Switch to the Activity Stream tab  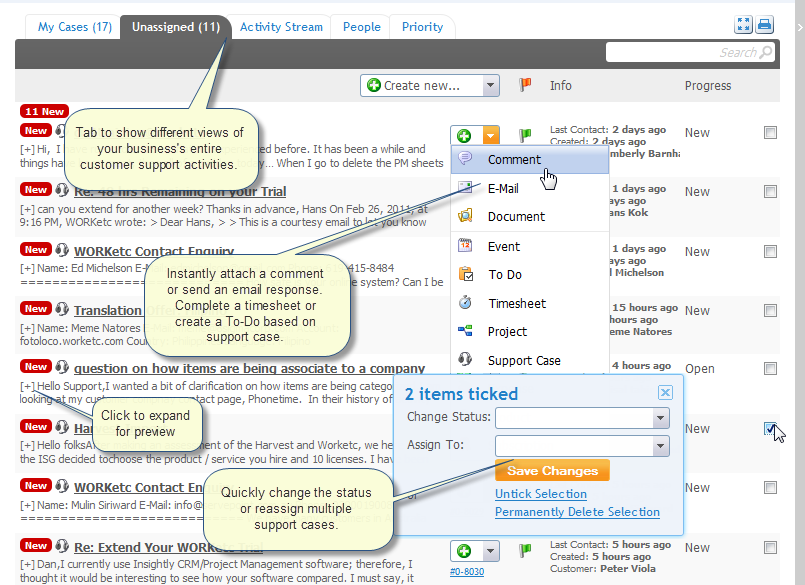tap(281, 27)
